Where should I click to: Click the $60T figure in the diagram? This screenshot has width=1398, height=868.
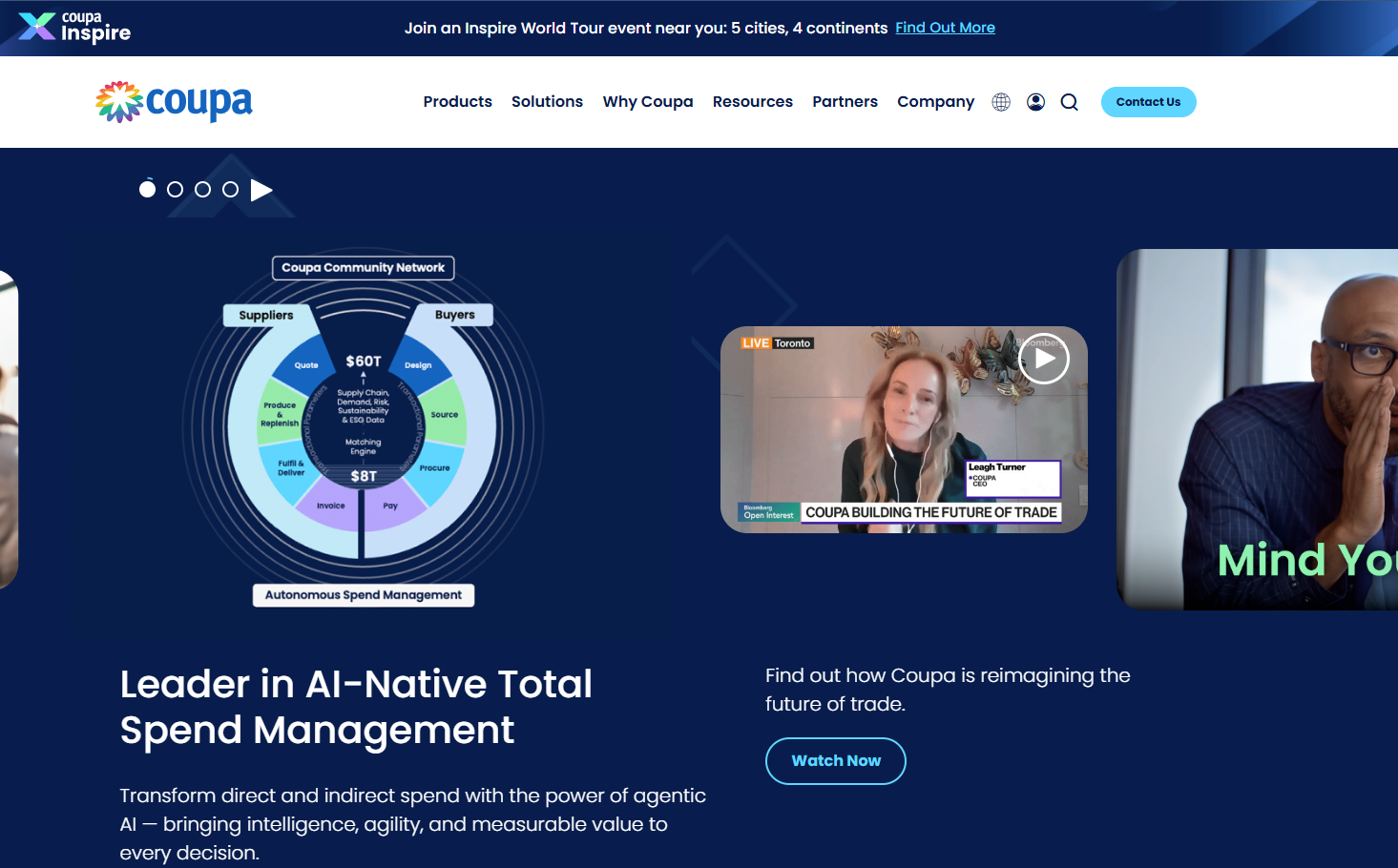364,362
